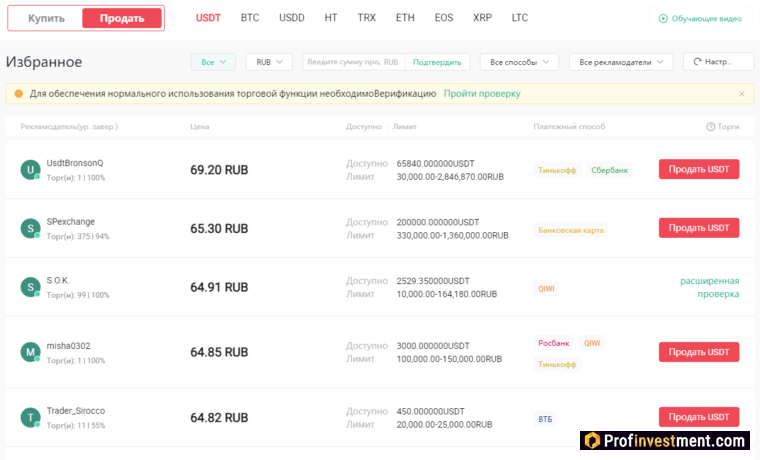Open the BTC currency tab

tap(250, 18)
